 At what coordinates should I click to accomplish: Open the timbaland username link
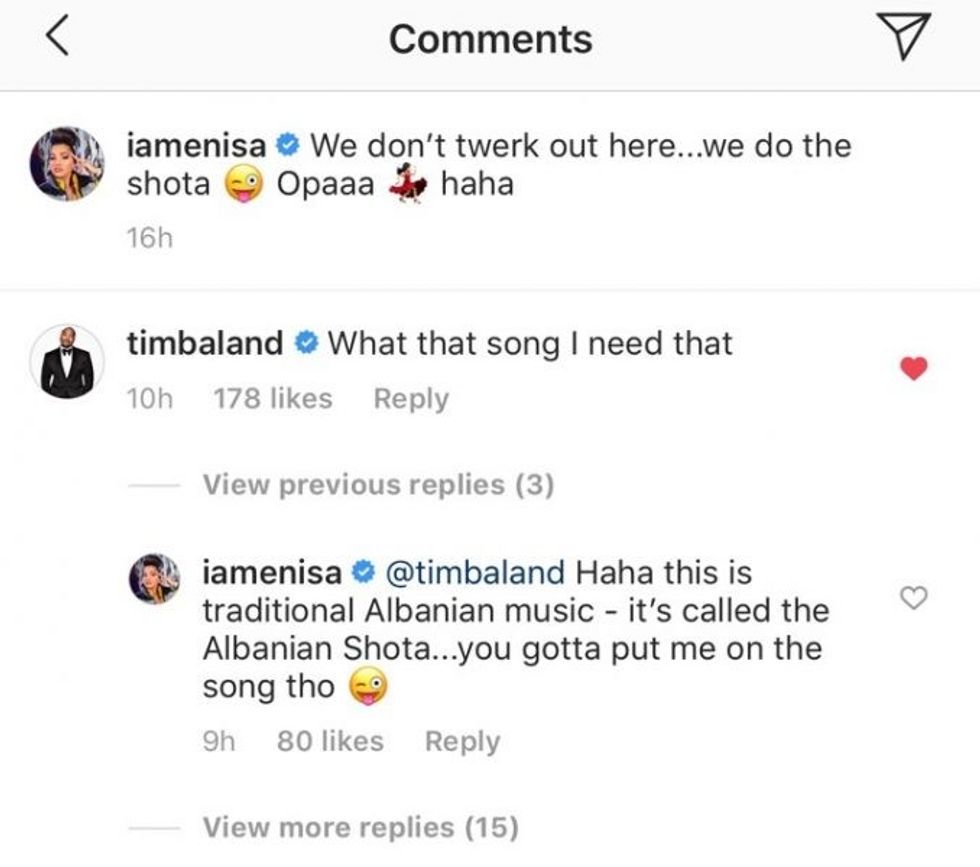[205, 344]
